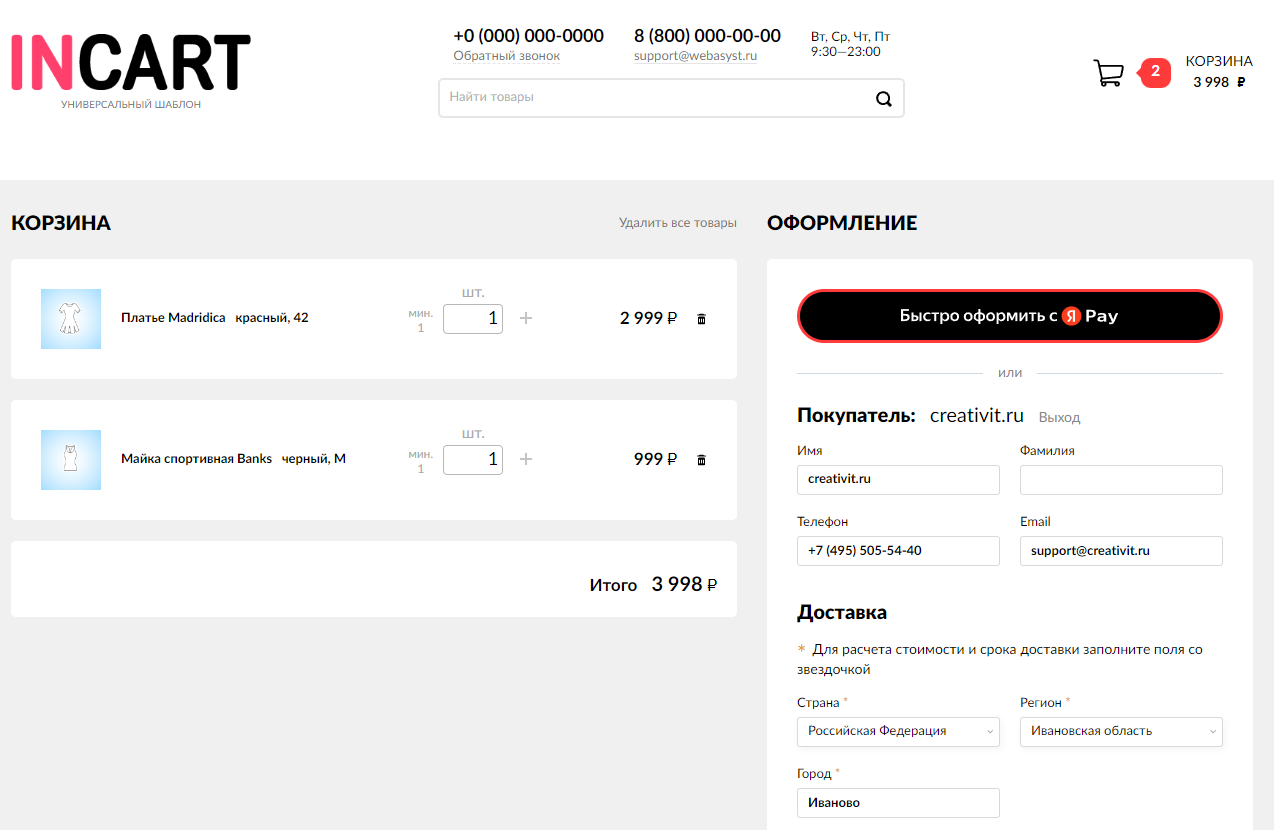Expand the Страна country dropdown
Image resolution: width=1274 pixels, height=830 pixels.
tap(898, 731)
